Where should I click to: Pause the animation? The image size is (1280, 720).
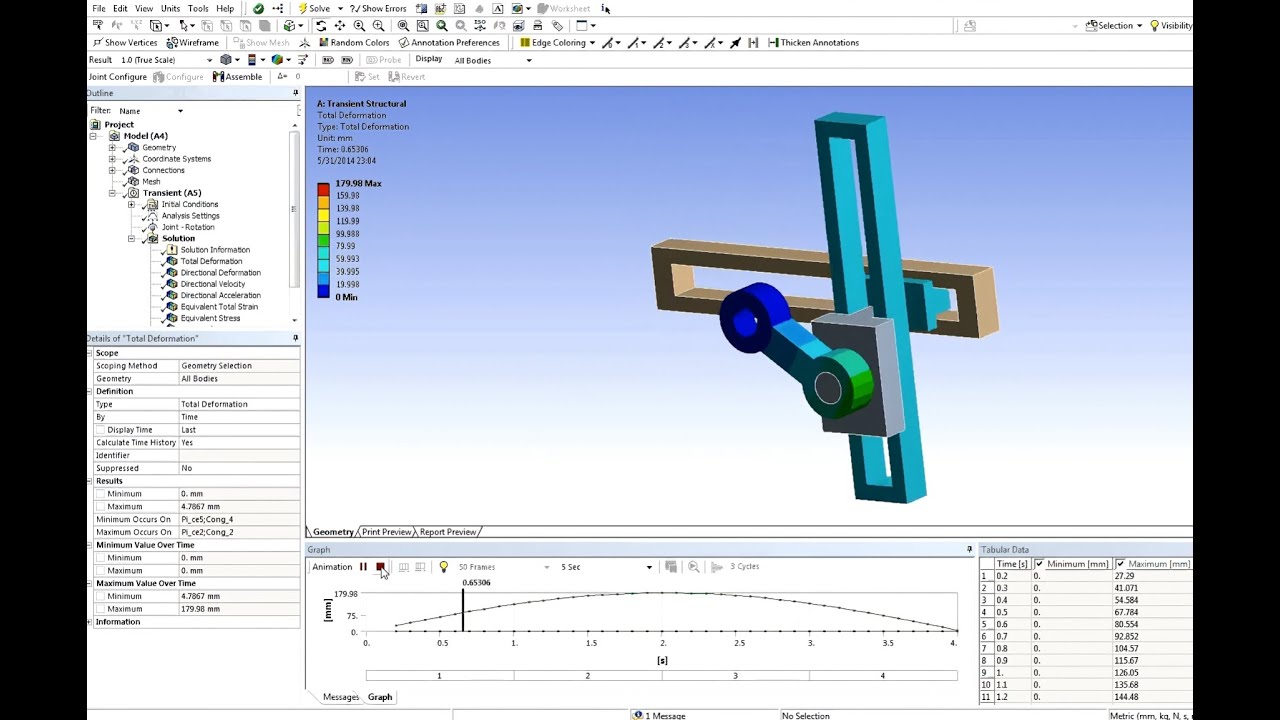pos(363,567)
